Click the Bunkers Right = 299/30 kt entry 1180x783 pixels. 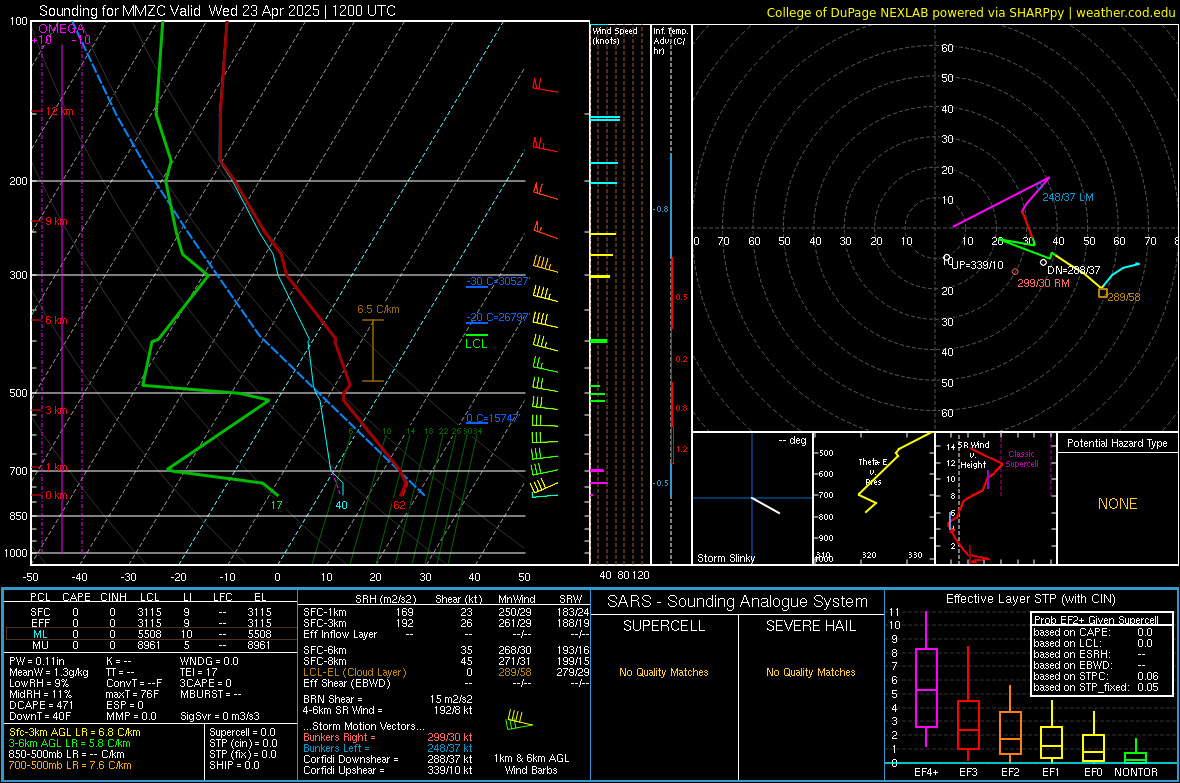[x=388, y=737]
